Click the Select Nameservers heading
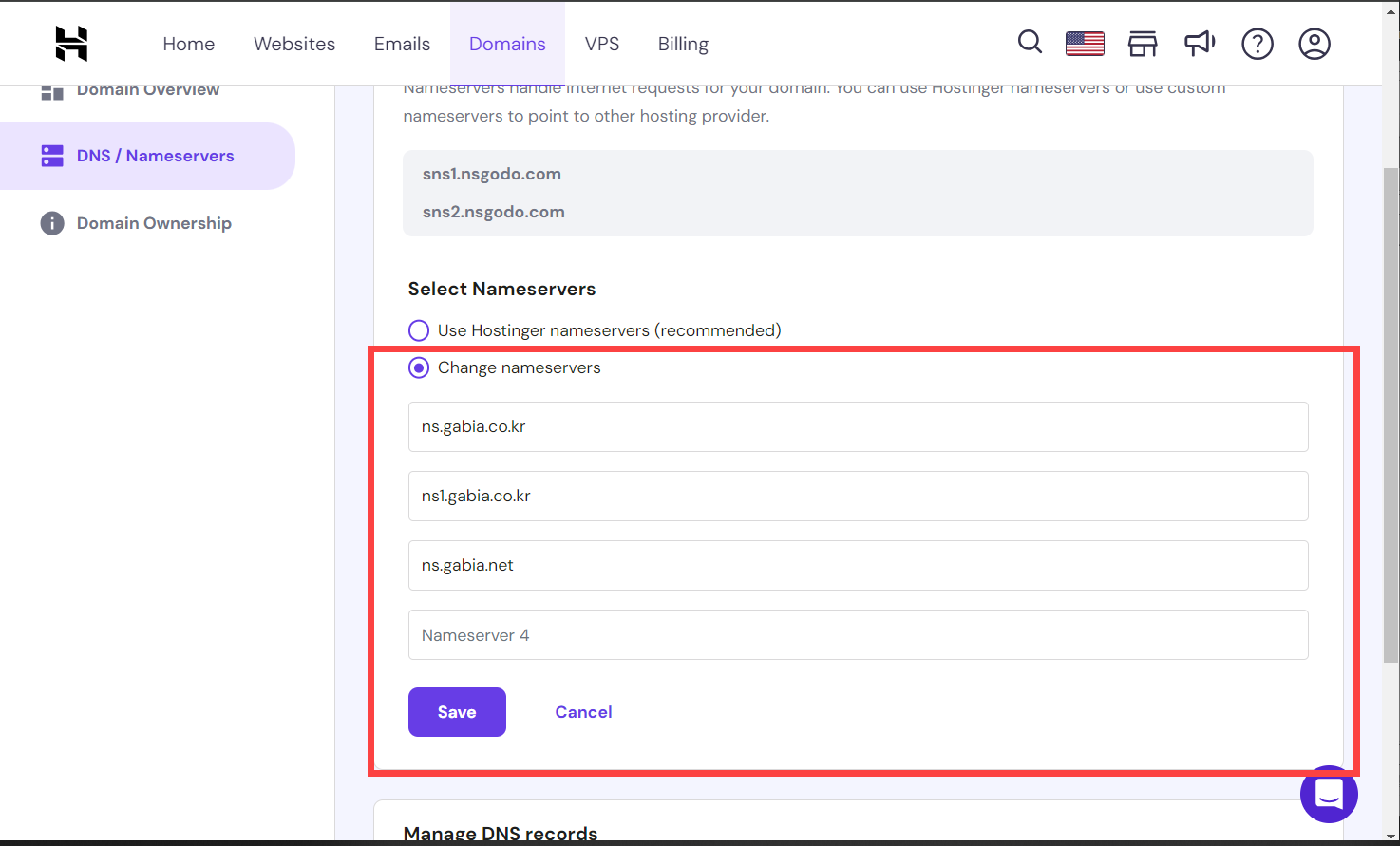Viewport: 1400px width, 846px height. 501,289
